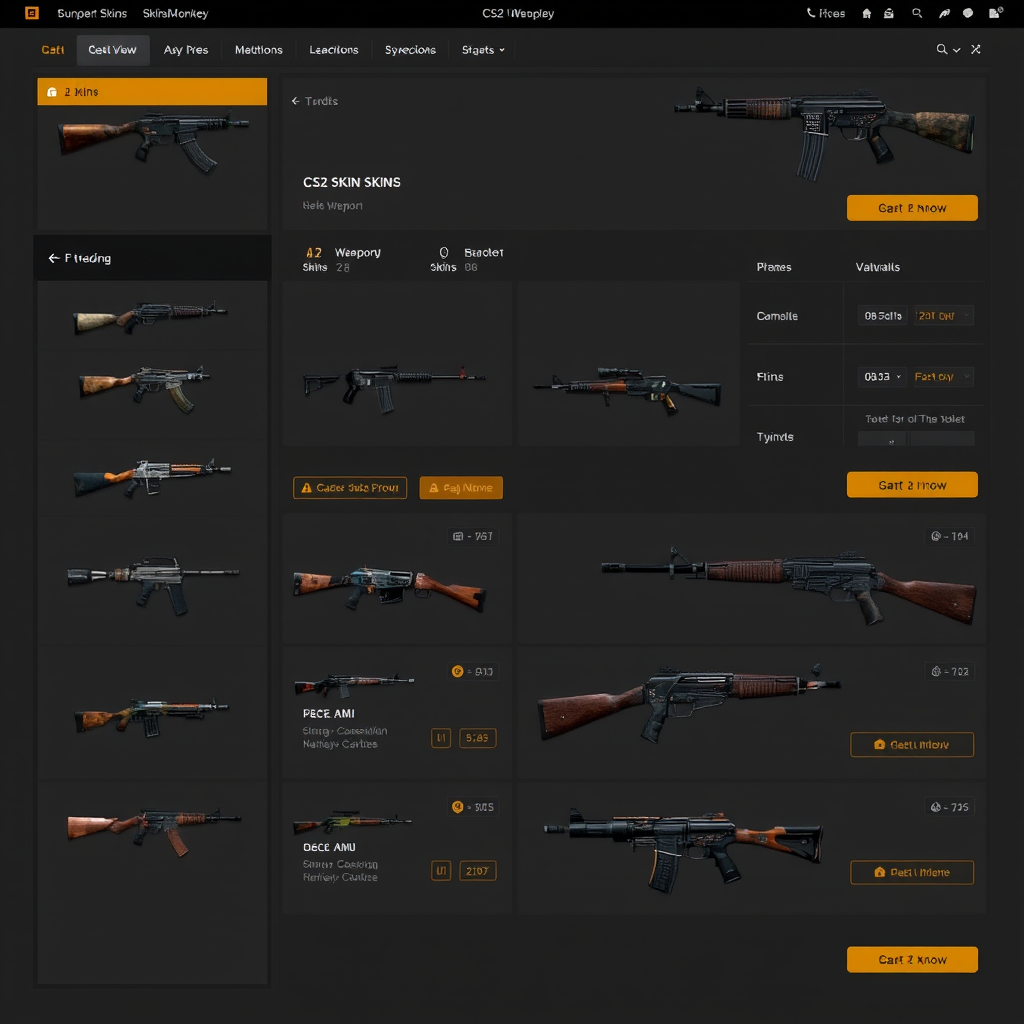The width and height of the screenshot is (1024, 1024).
Task: Click the Valvalls column header
Action: [x=878, y=267]
